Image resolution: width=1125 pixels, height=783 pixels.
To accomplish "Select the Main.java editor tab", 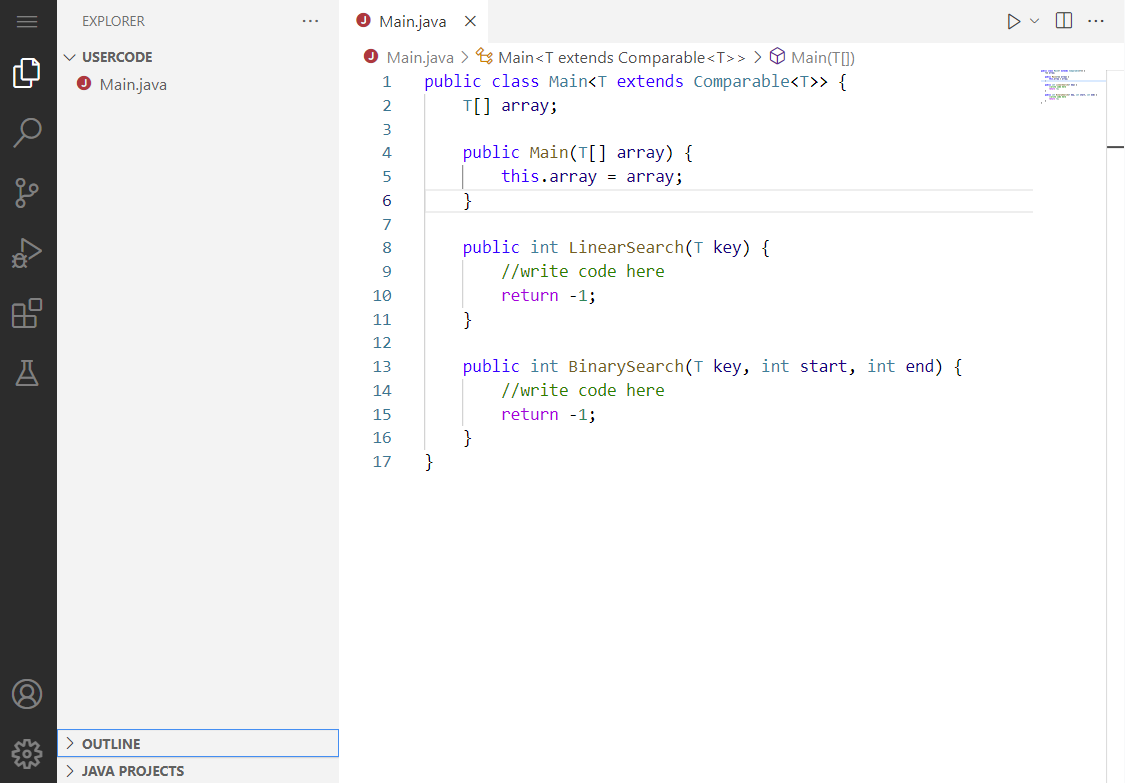I will tap(413, 20).
